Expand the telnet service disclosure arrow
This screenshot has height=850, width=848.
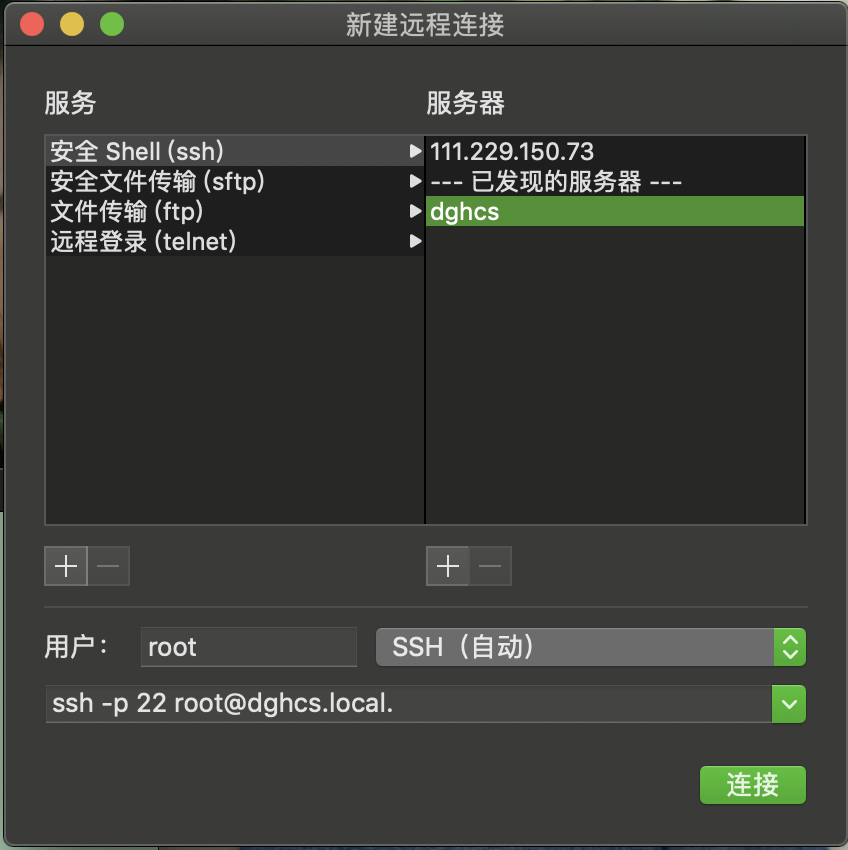pyautogui.click(x=415, y=241)
